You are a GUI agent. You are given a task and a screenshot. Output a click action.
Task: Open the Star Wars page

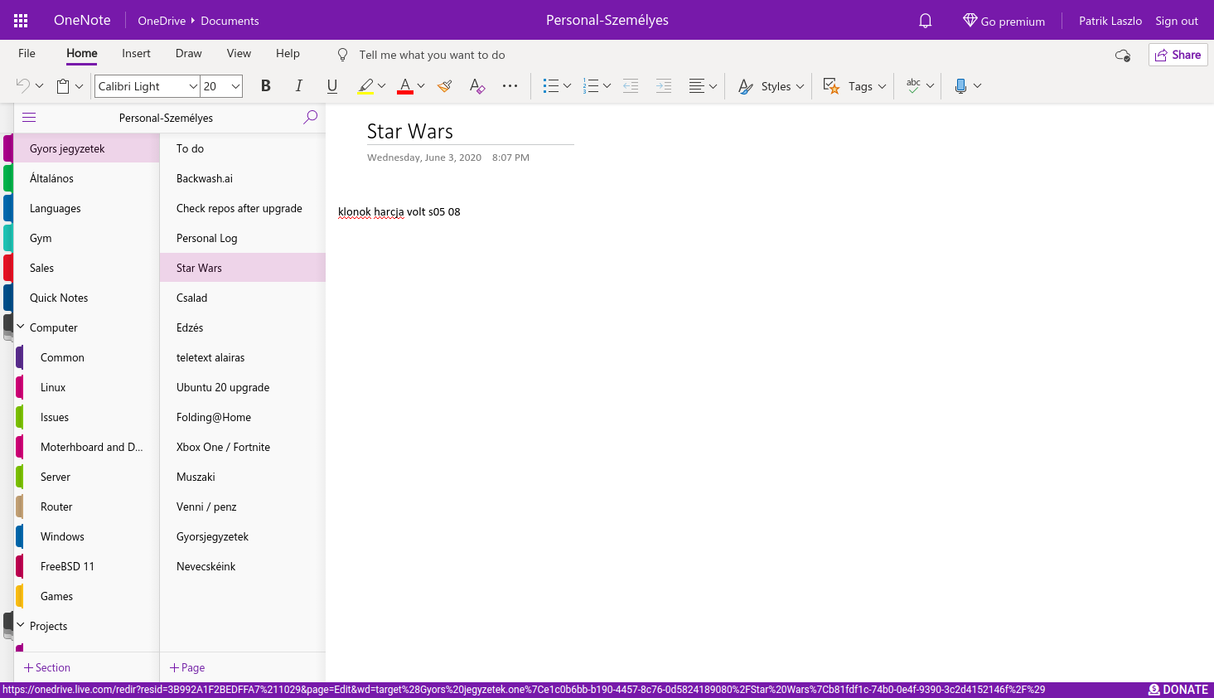pyautogui.click(x=198, y=267)
